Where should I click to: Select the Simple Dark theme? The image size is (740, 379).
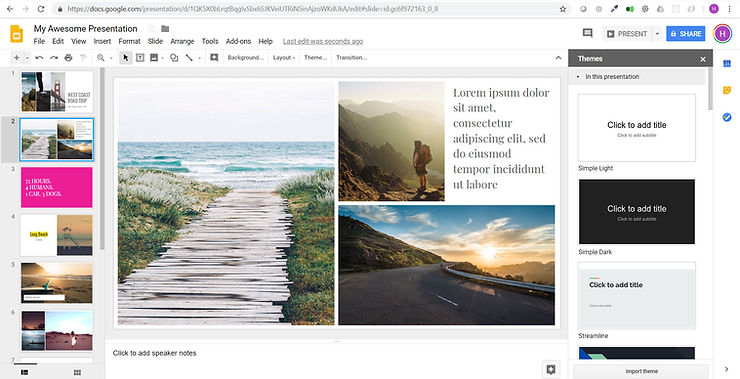tap(637, 211)
